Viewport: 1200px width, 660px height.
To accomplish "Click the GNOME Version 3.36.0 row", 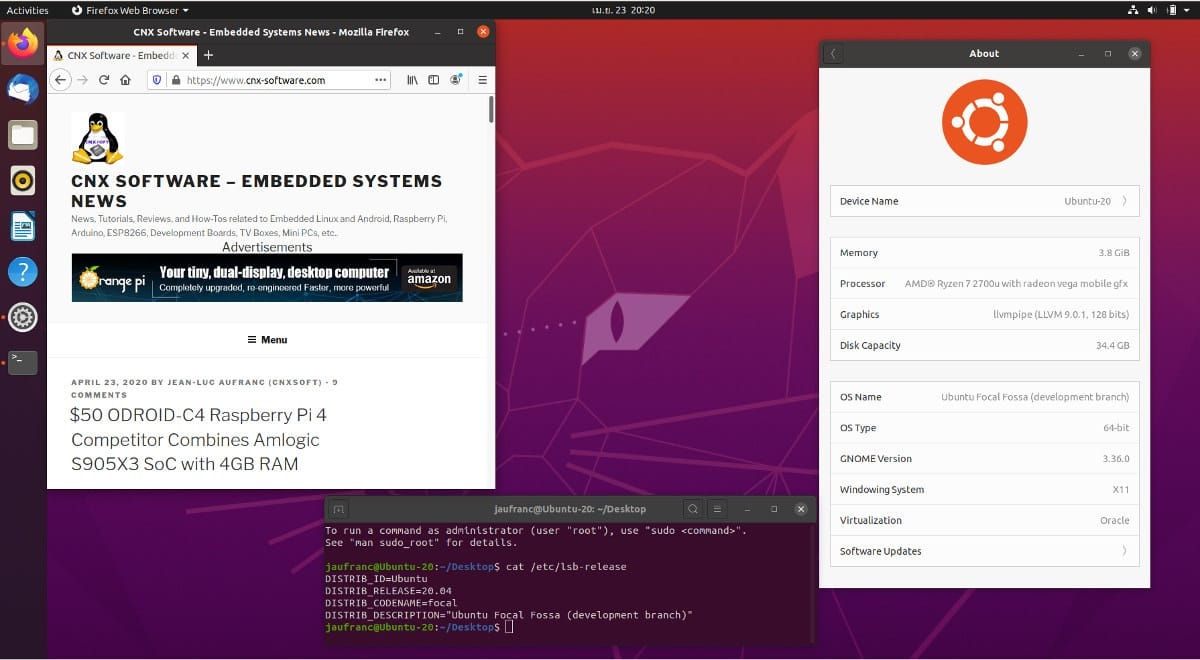I will click(x=985, y=459).
